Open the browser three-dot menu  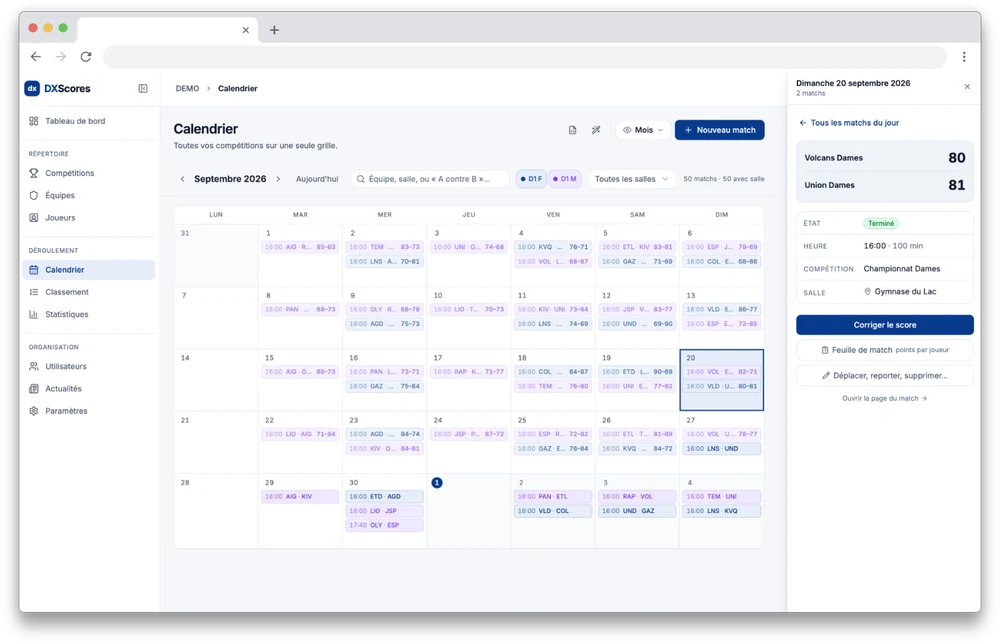[x=964, y=57]
